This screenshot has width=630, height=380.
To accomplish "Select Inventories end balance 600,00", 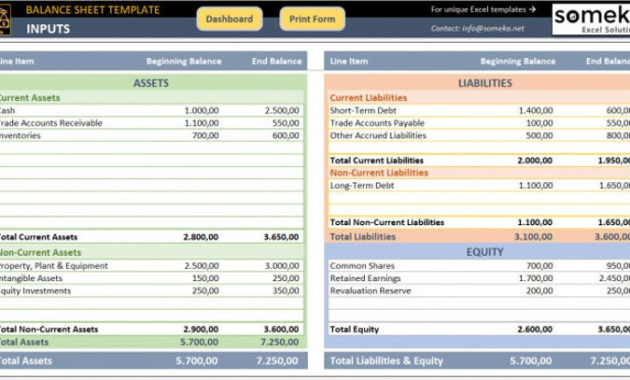I will pos(286,135).
